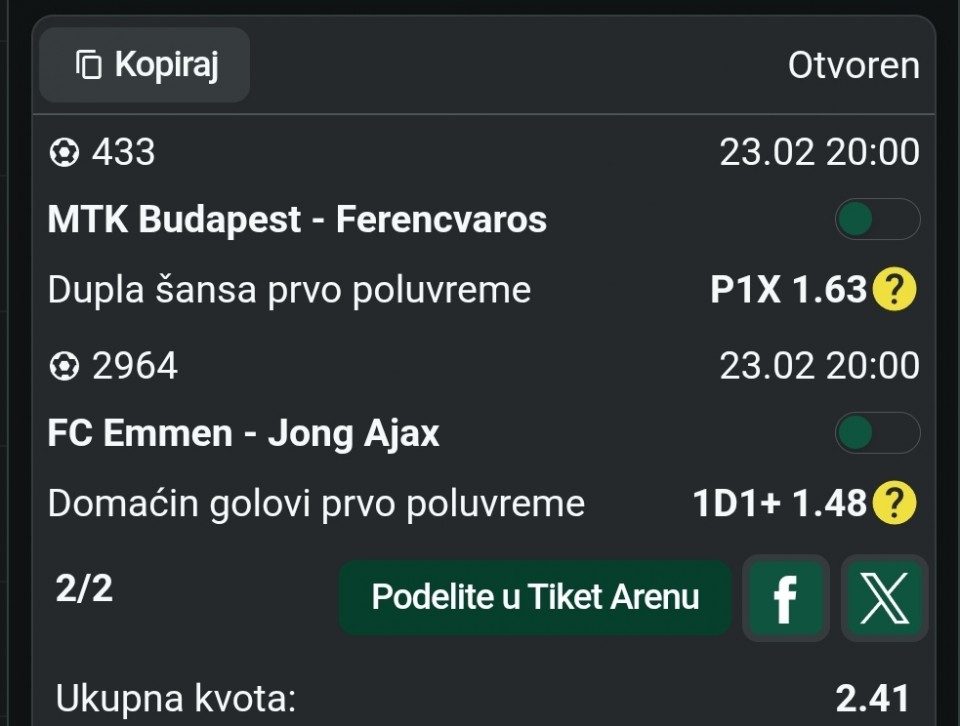
Task: Click the Dupla šansa prvo poluvreme market
Action: pyautogui.click(x=289, y=290)
